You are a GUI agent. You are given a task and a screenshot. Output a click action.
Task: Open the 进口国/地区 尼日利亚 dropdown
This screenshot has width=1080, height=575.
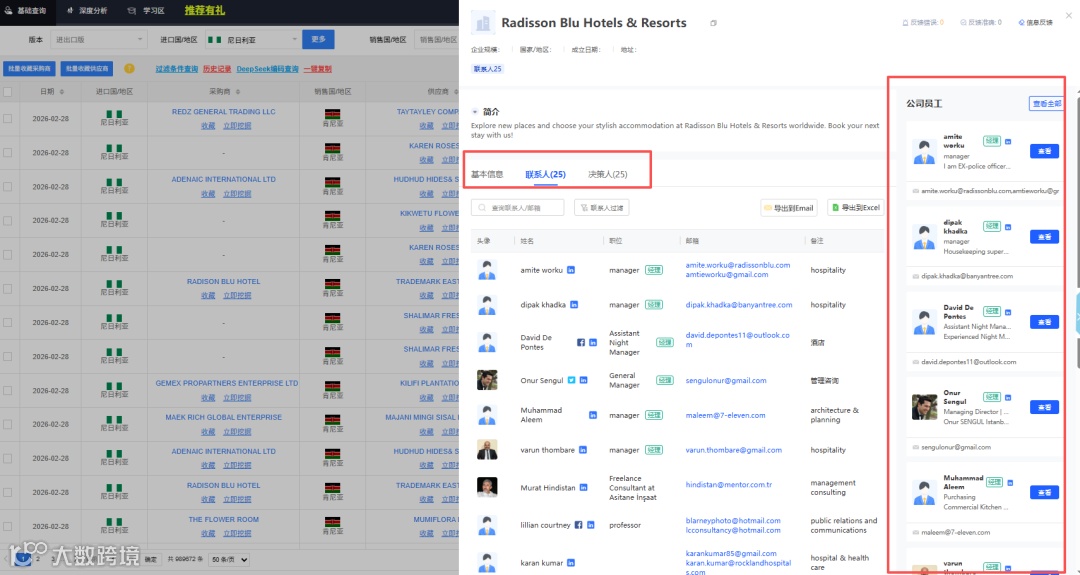(252, 40)
